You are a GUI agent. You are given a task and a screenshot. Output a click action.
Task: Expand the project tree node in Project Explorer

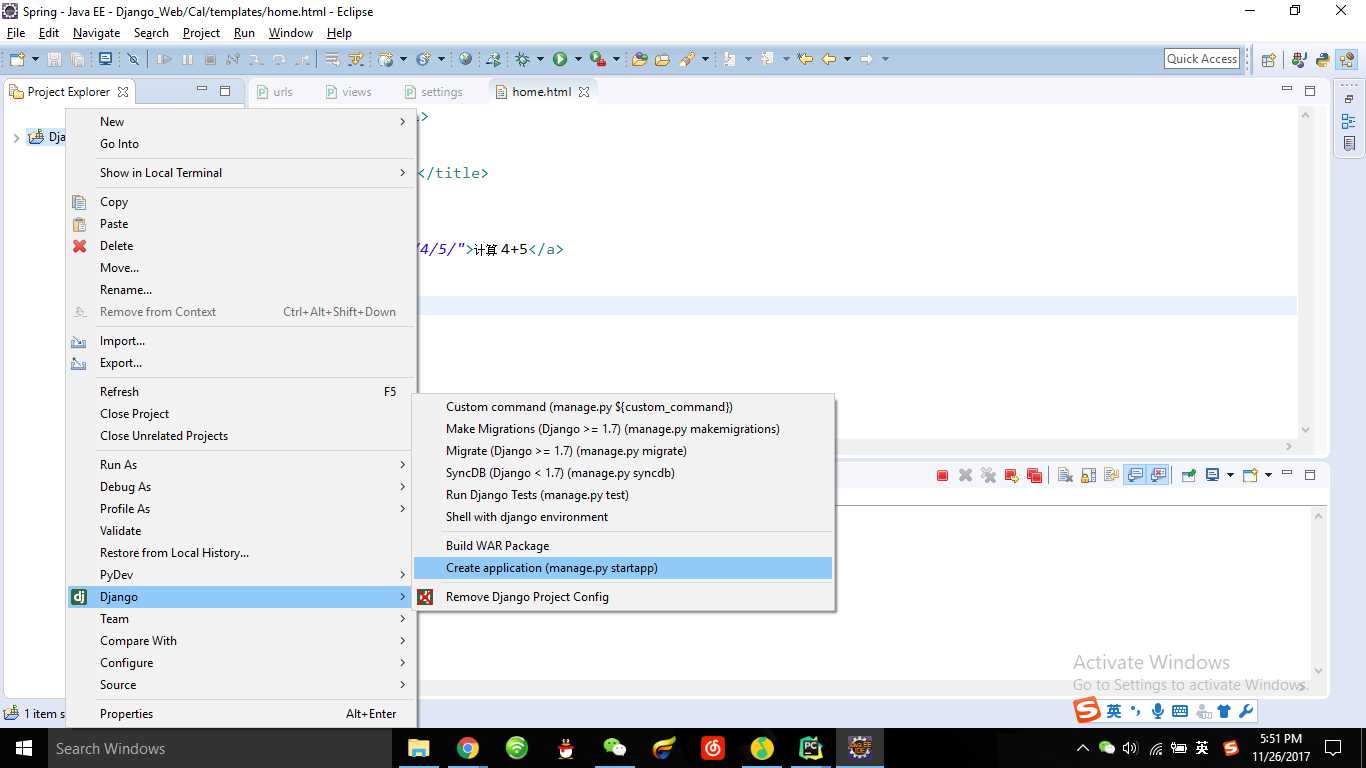coord(16,137)
